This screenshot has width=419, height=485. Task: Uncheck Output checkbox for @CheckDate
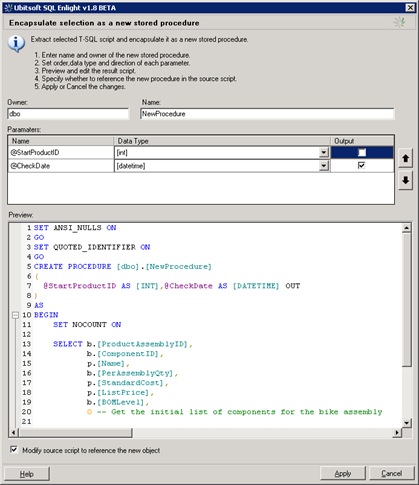(361, 165)
